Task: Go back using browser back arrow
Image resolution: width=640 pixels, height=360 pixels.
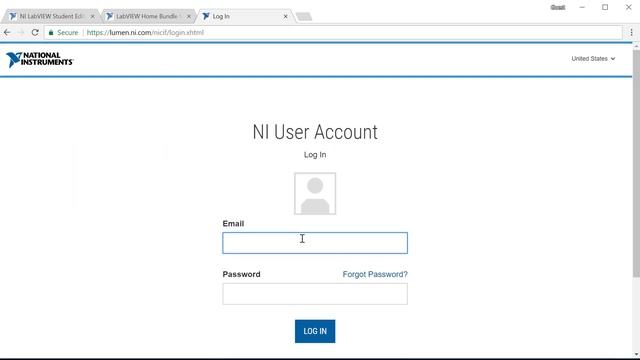Action: coord(7,32)
